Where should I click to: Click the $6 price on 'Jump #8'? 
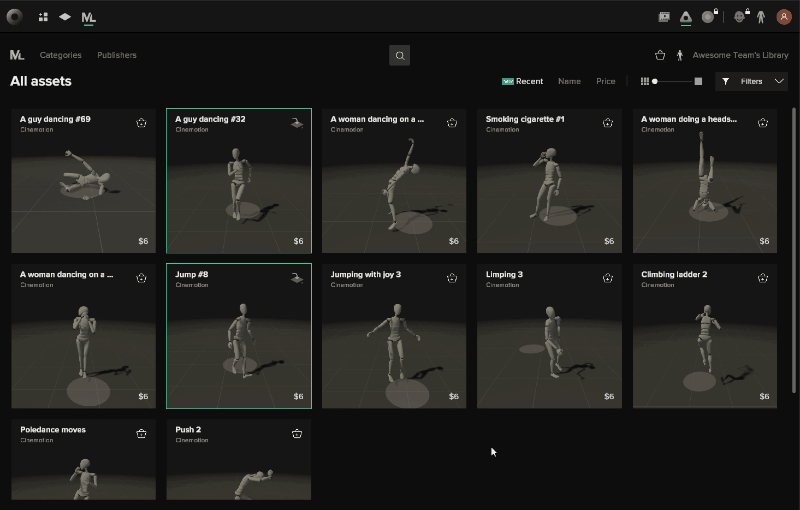[298, 396]
